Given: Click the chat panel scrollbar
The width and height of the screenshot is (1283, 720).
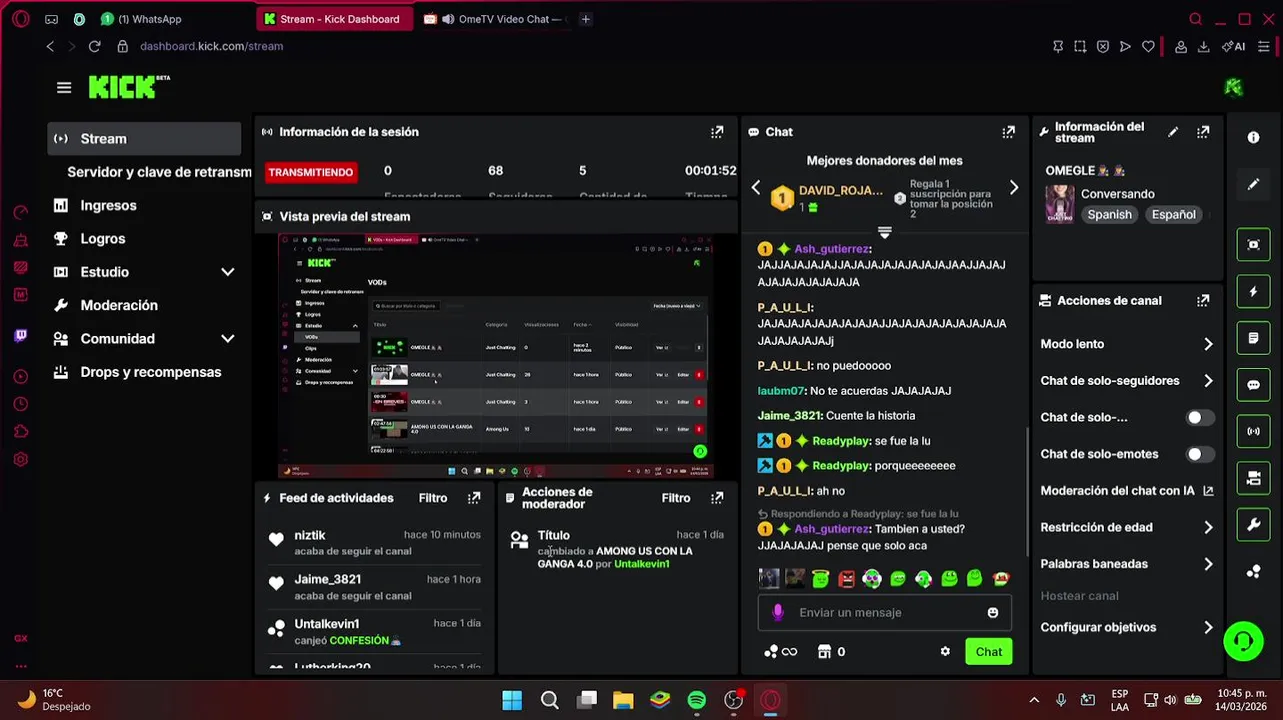Looking at the screenshot, I should tap(1026, 490).
